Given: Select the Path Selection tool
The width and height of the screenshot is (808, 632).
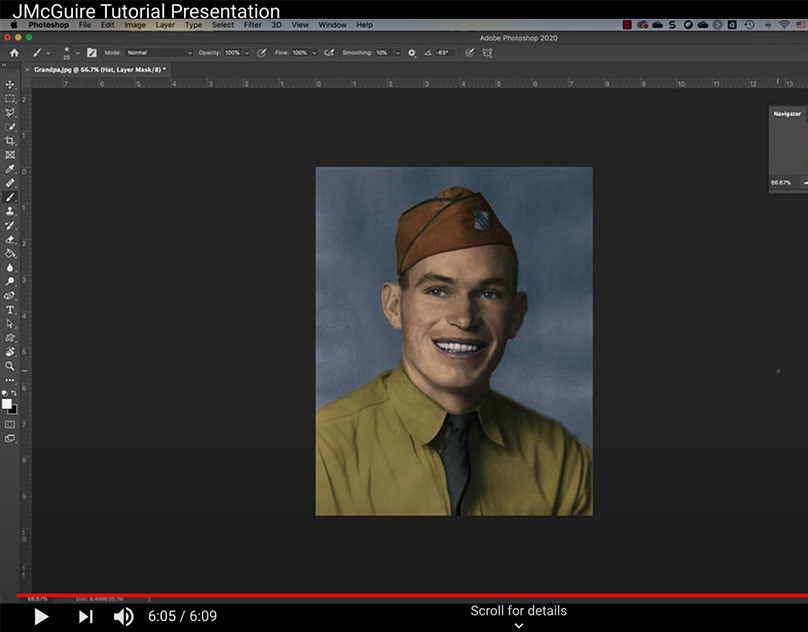Looking at the screenshot, I should tap(10, 324).
